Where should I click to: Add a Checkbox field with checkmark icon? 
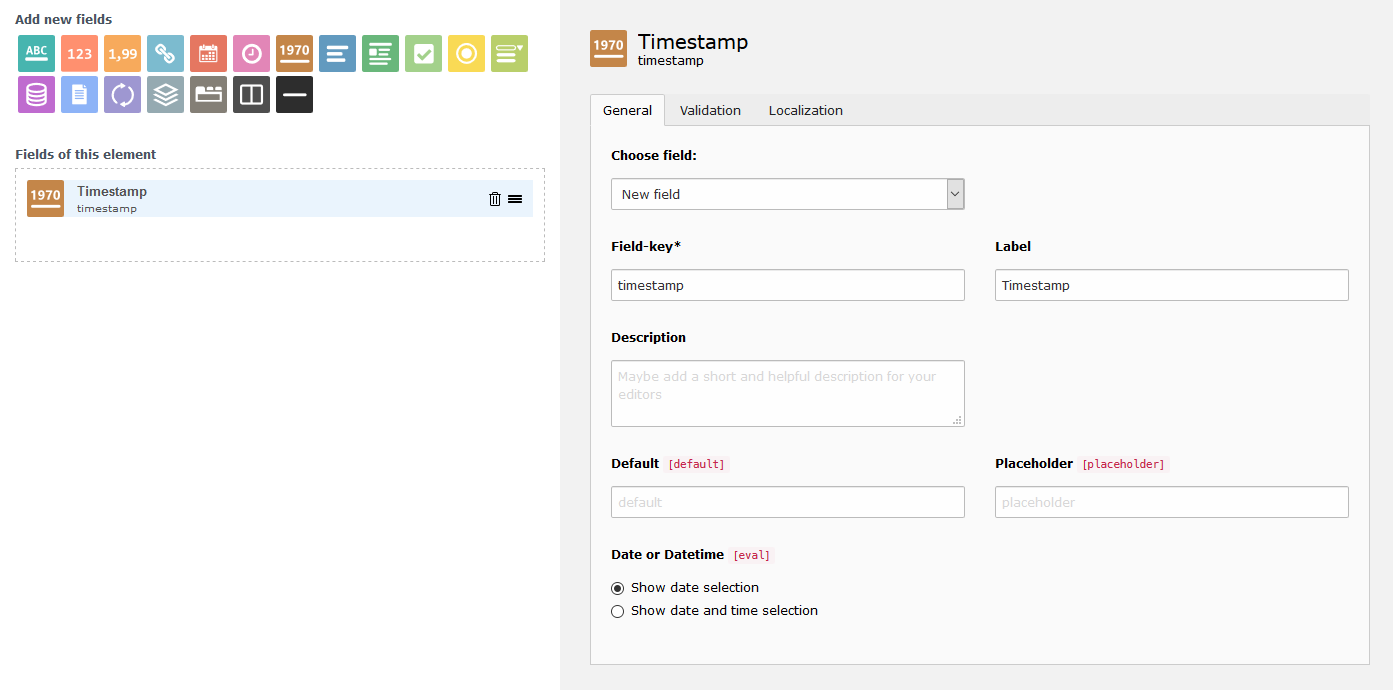tap(423, 53)
